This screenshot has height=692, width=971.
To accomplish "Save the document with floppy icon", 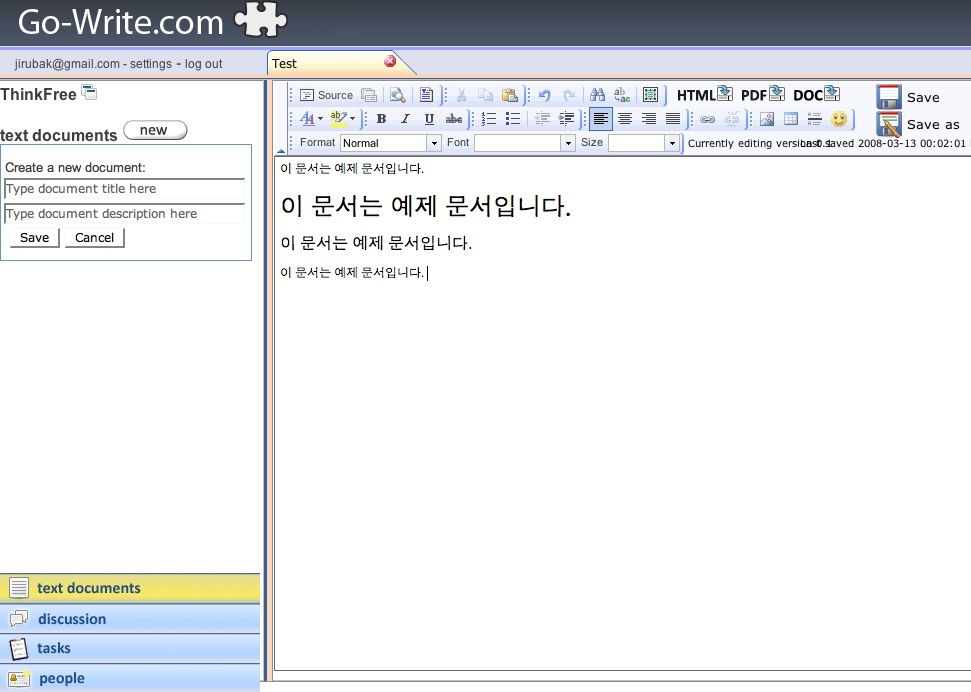I will (x=908, y=97).
